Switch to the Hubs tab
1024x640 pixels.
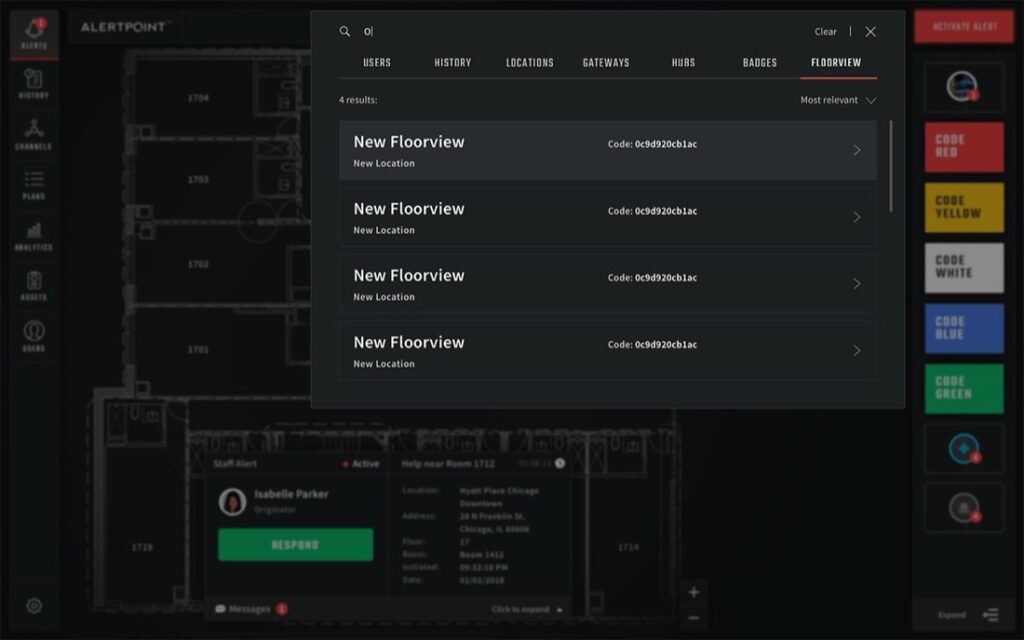pos(683,63)
